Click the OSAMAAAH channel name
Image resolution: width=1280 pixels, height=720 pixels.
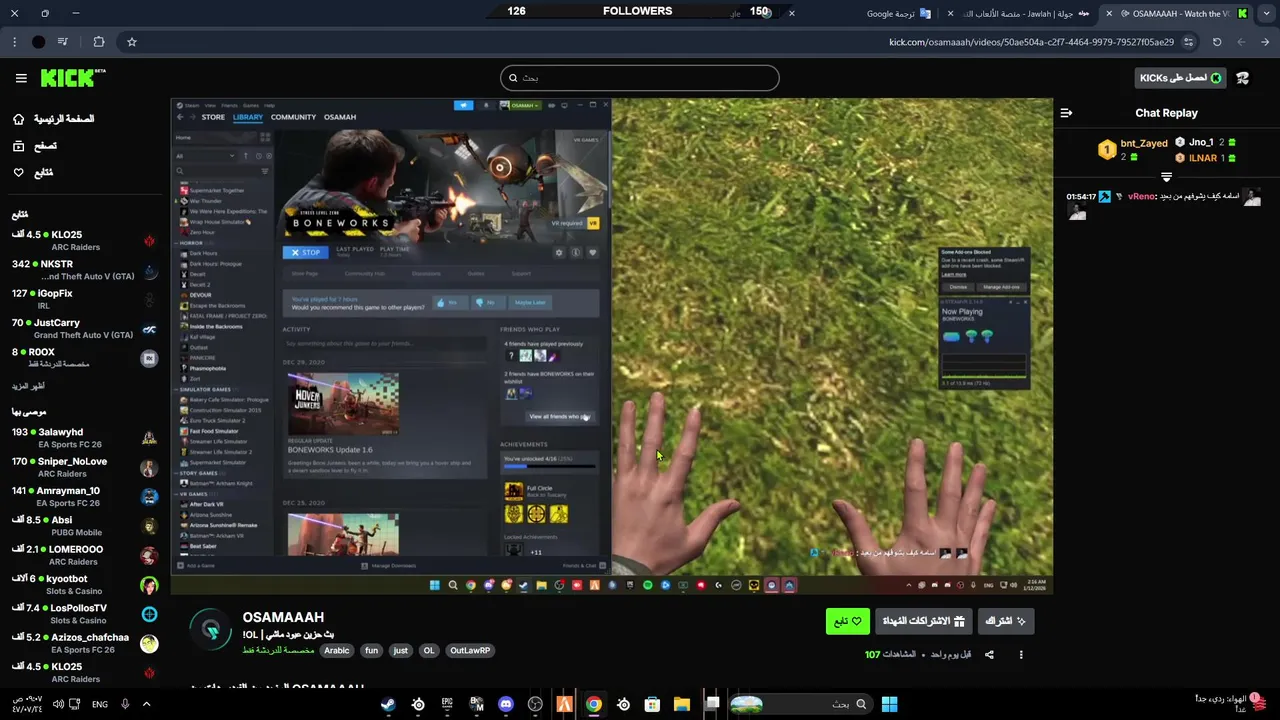[x=283, y=617]
